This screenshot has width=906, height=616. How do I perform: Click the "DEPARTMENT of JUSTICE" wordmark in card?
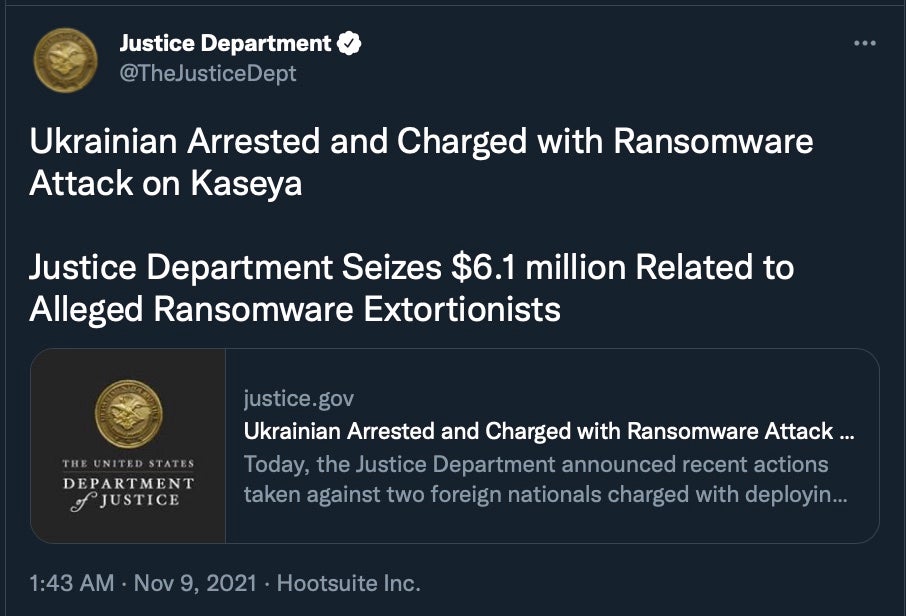128,491
